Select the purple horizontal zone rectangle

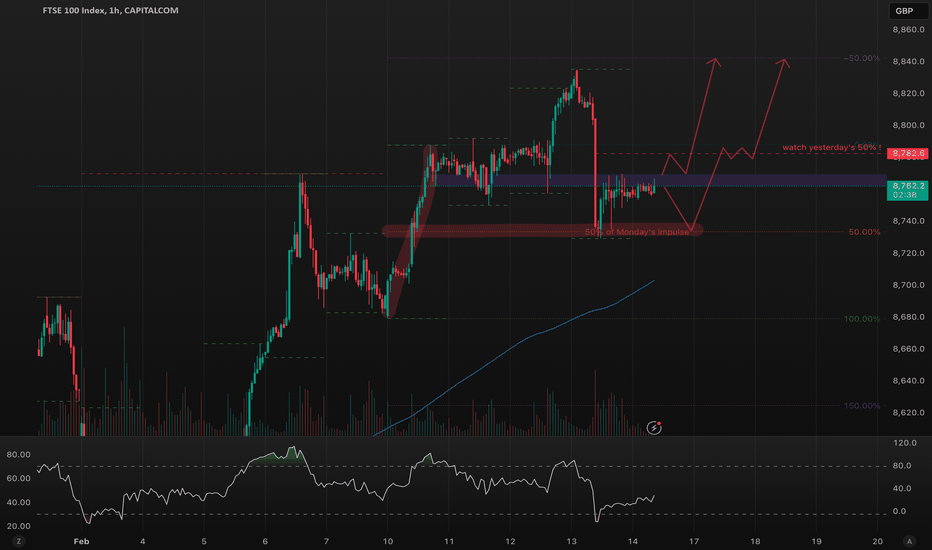pos(660,180)
